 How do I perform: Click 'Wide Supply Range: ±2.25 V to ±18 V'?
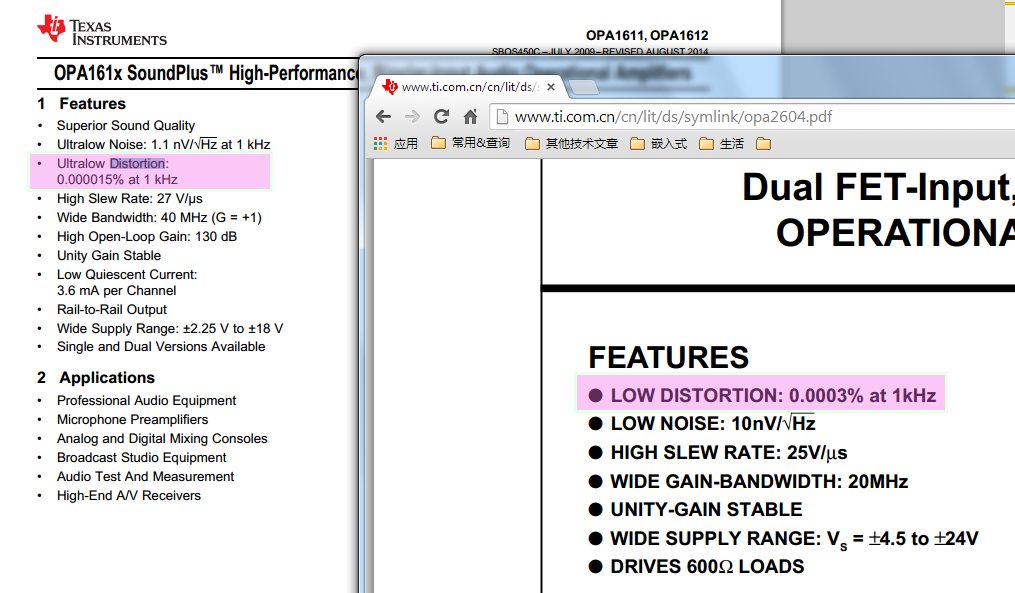coord(170,329)
